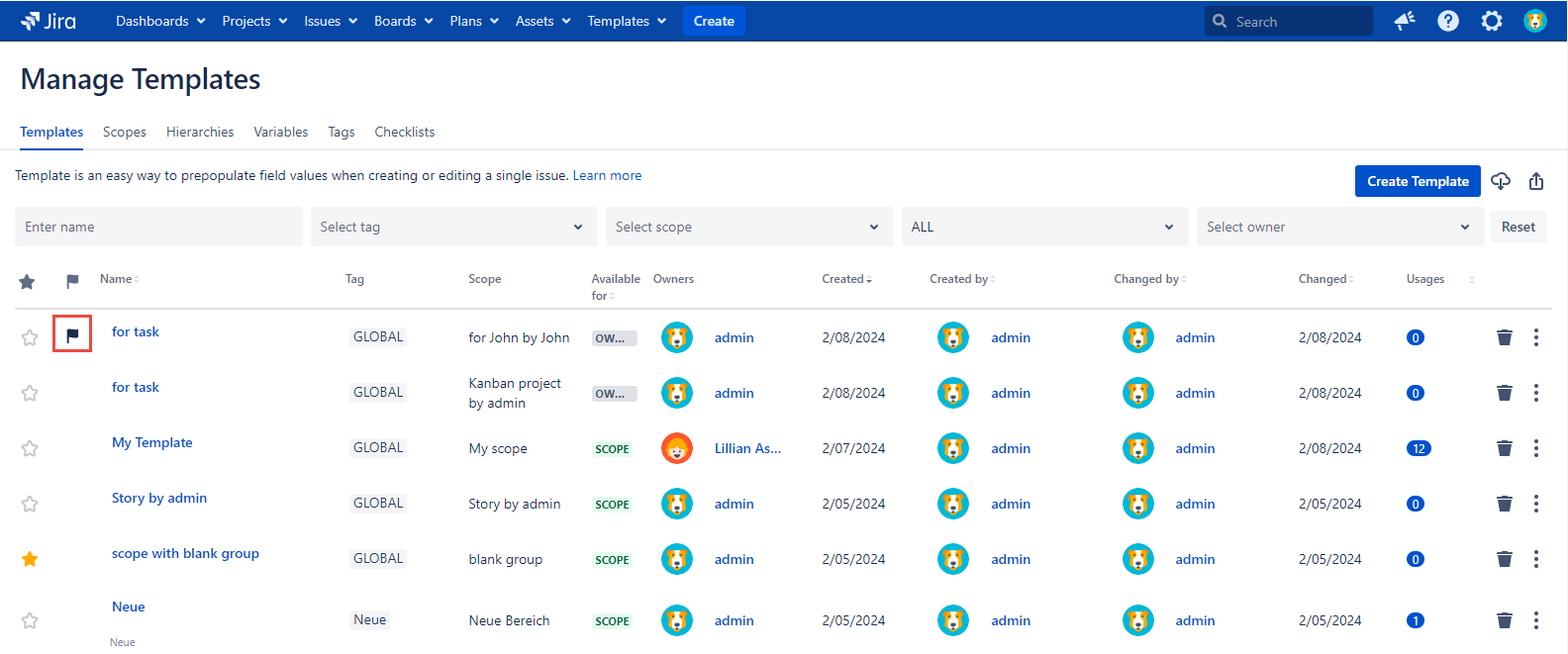Open more actions for Story by admin
Image resolution: width=1568 pixels, height=654 pixels.
click(x=1536, y=504)
